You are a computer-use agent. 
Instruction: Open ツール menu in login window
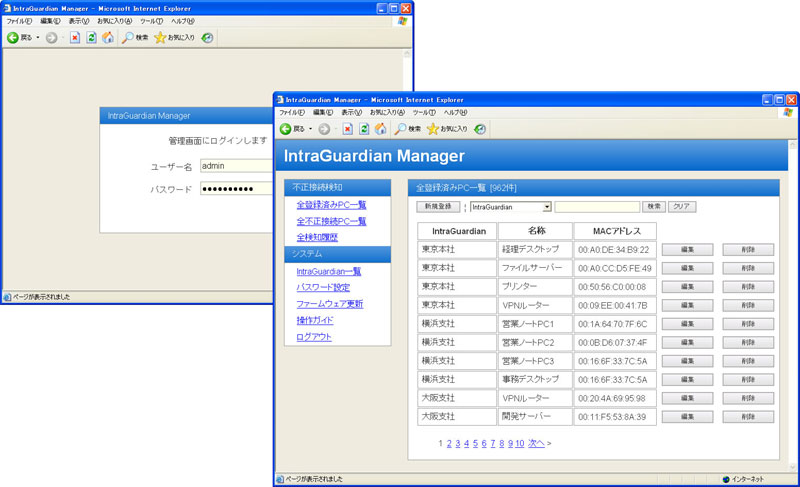[152, 21]
